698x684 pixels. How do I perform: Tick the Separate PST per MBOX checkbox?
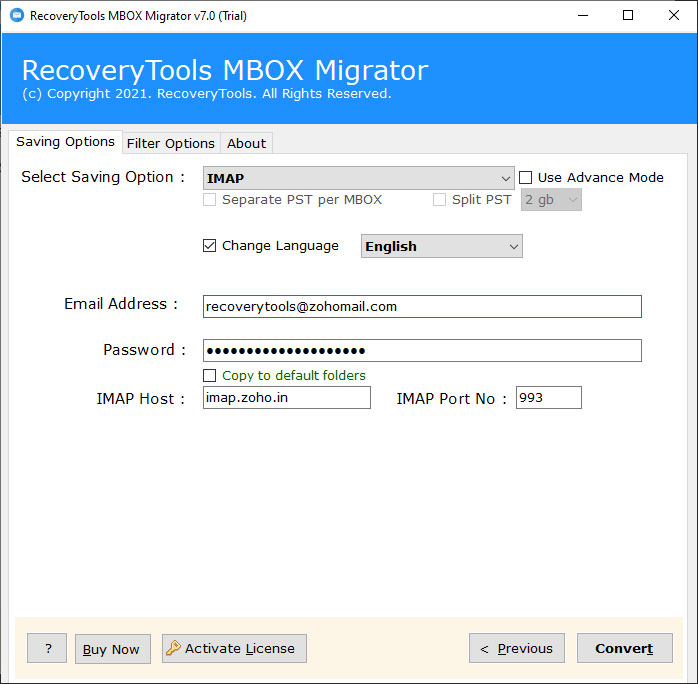point(210,199)
